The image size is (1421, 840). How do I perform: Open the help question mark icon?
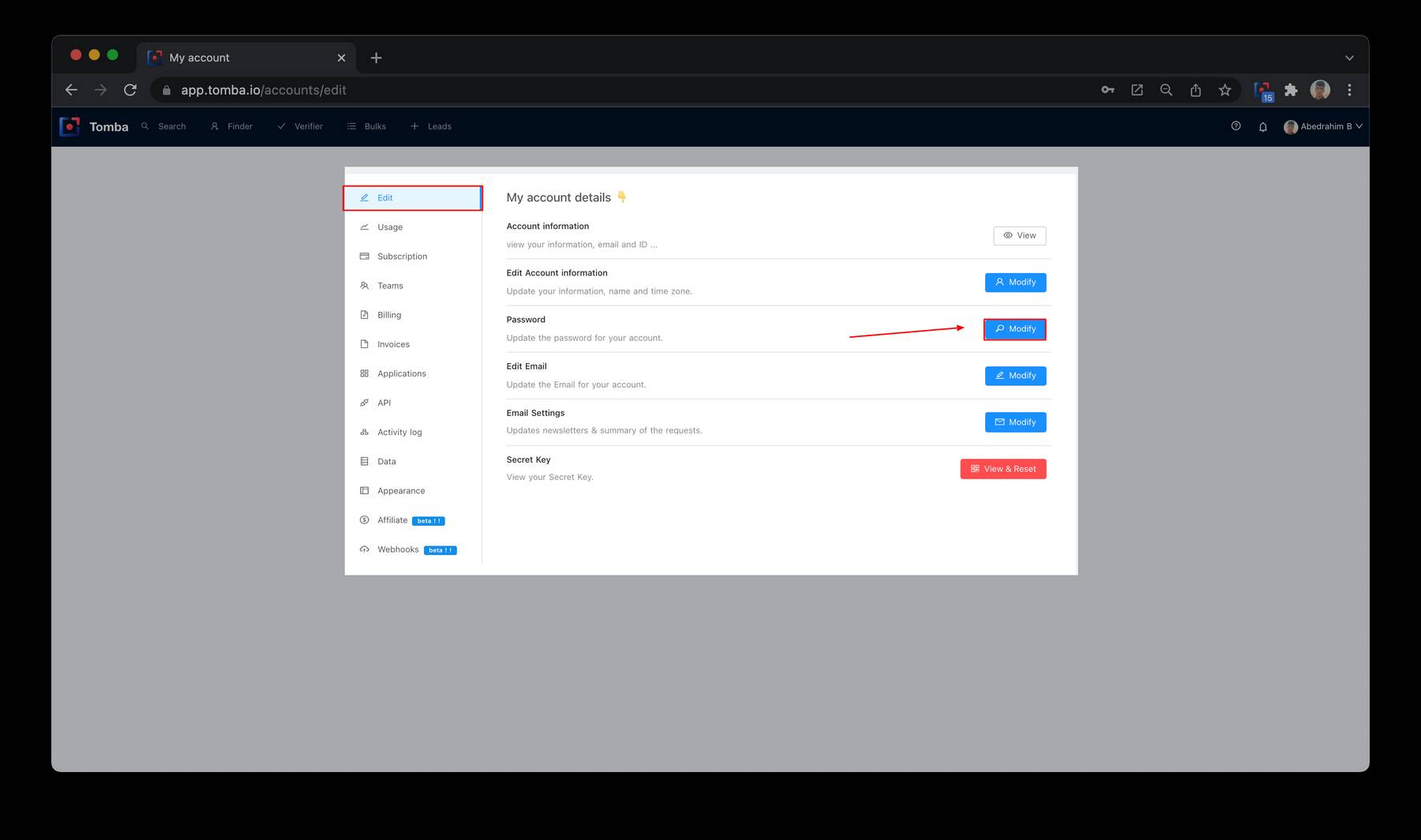(x=1236, y=126)
